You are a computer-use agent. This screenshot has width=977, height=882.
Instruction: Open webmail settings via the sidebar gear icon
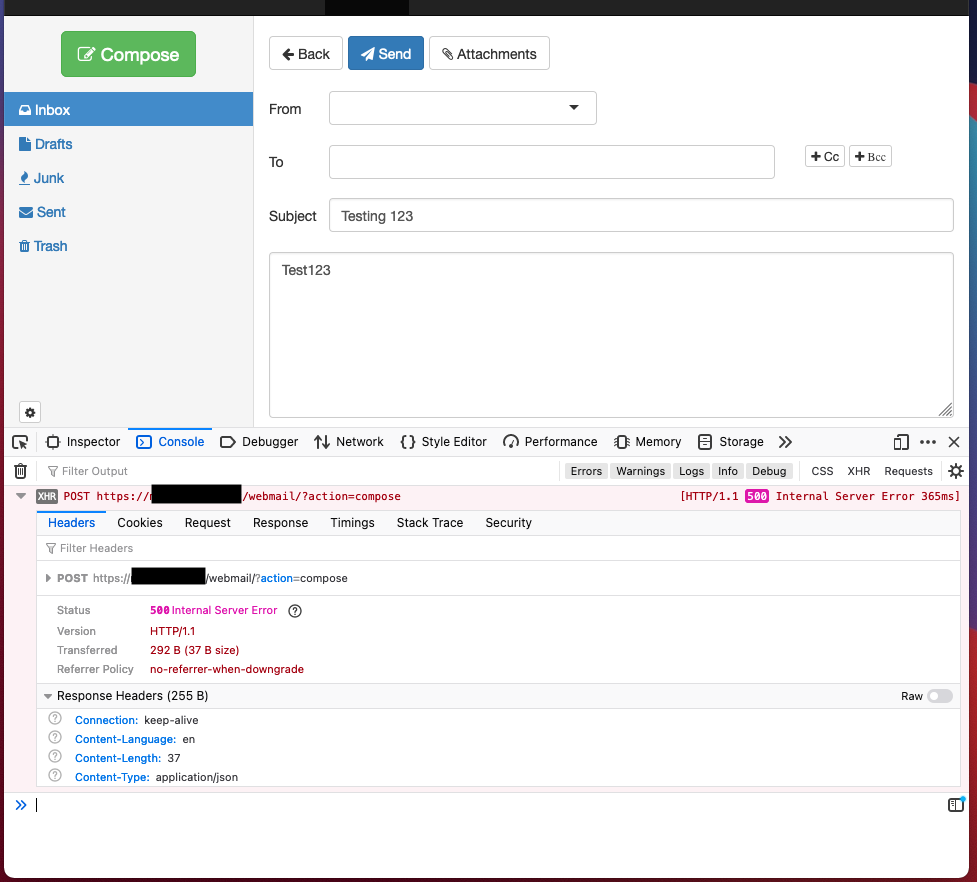pos(29,412)
